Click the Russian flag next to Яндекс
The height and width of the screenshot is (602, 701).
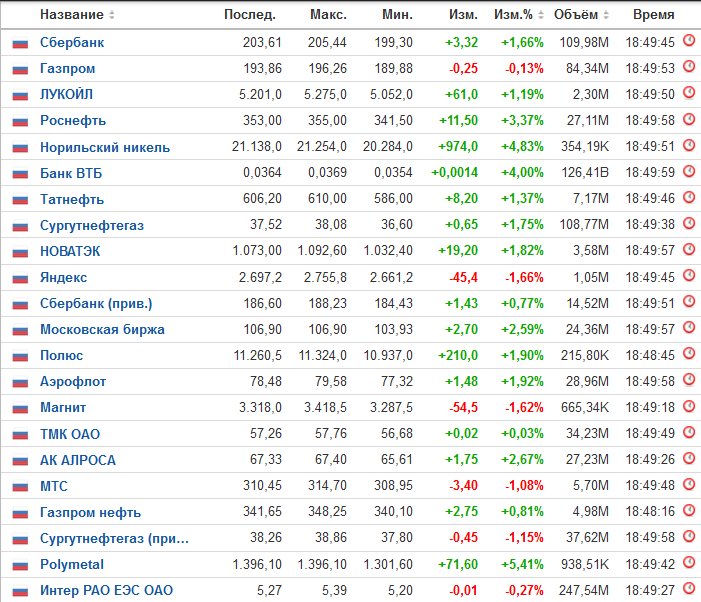click(20, 278)
